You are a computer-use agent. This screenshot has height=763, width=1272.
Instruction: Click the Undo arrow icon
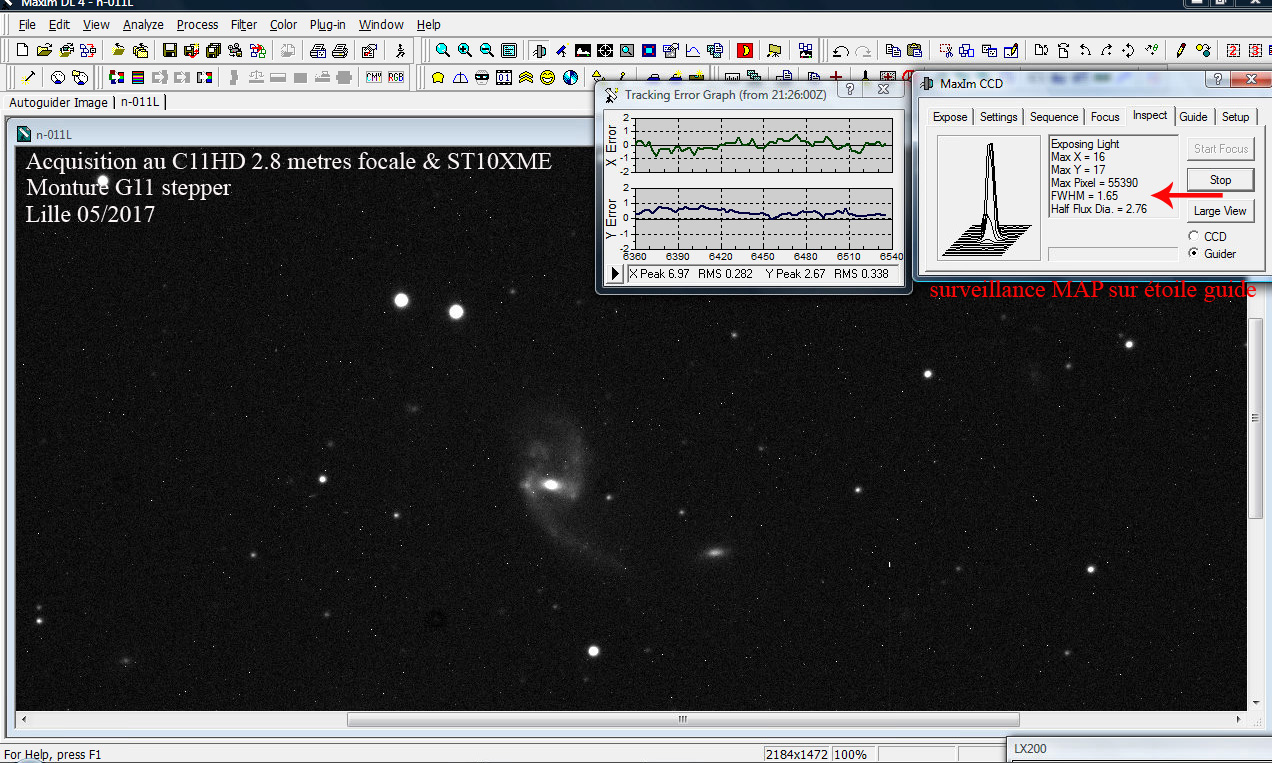point(841,51)
